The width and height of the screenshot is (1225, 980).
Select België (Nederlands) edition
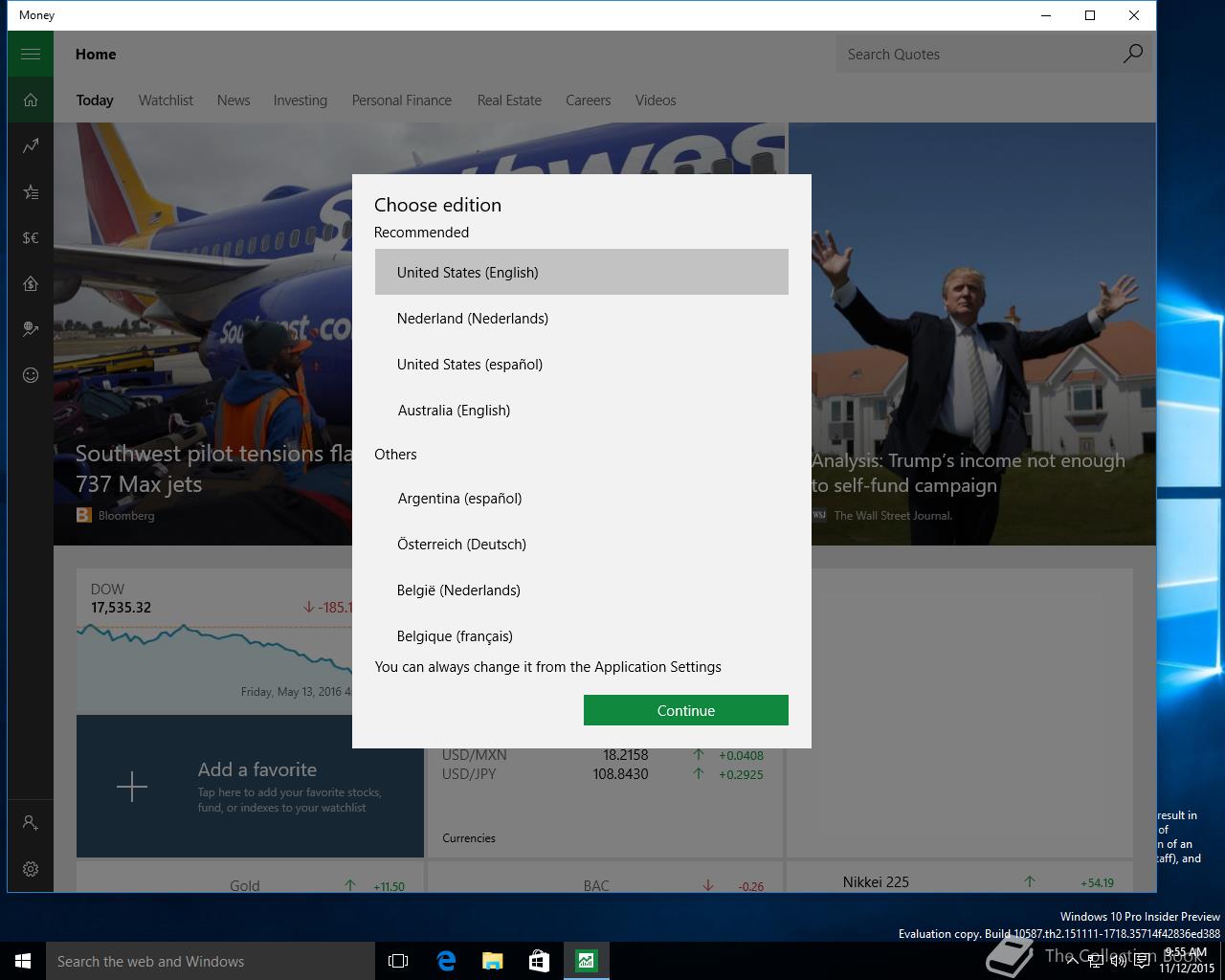pos(582,590)
